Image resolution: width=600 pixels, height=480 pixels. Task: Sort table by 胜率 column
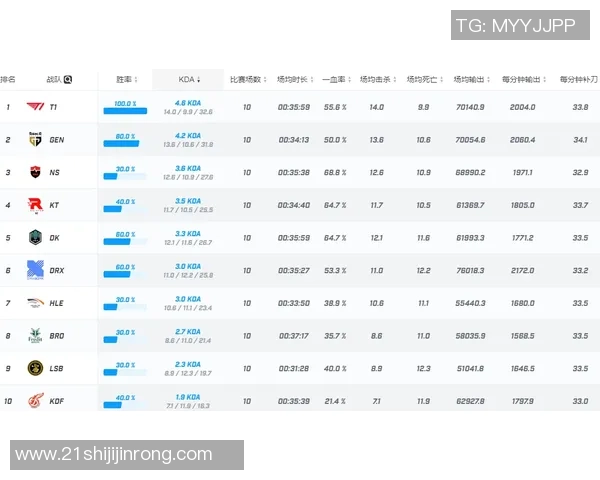point(126,79)
